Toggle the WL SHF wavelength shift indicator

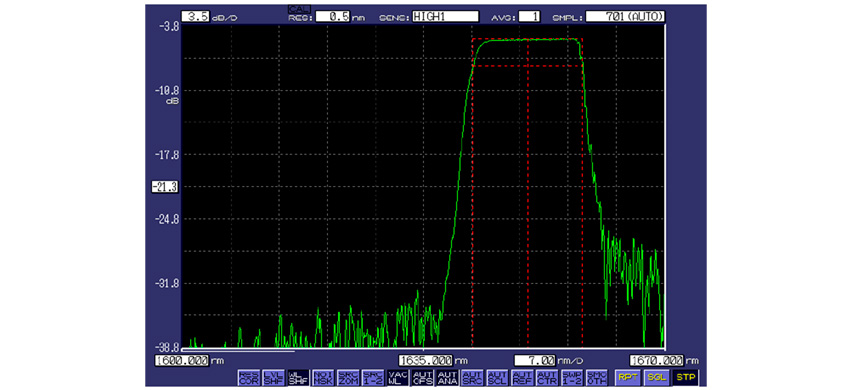298,377
